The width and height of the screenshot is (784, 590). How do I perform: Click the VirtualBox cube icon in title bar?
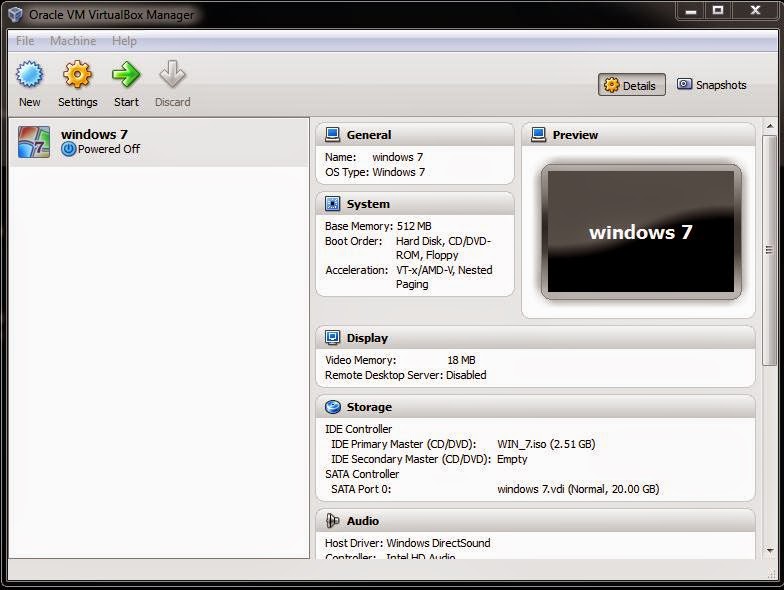tap(16, 14)
